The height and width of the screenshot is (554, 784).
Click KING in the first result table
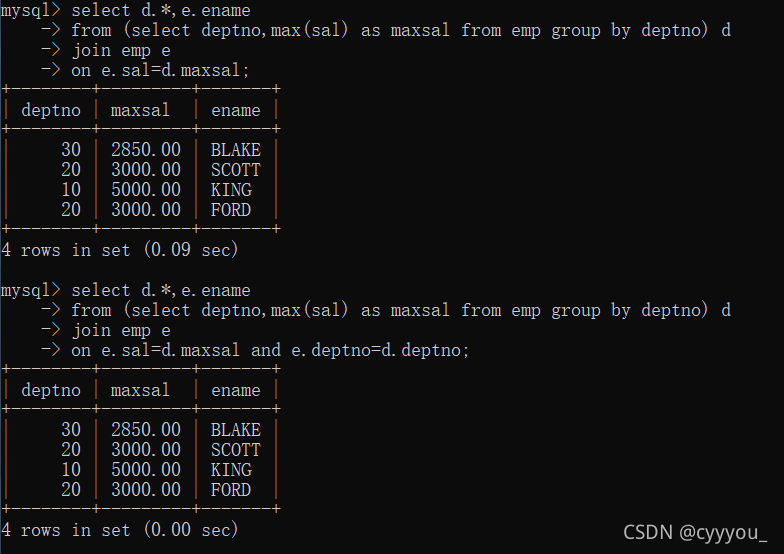(x=231, y=190)
